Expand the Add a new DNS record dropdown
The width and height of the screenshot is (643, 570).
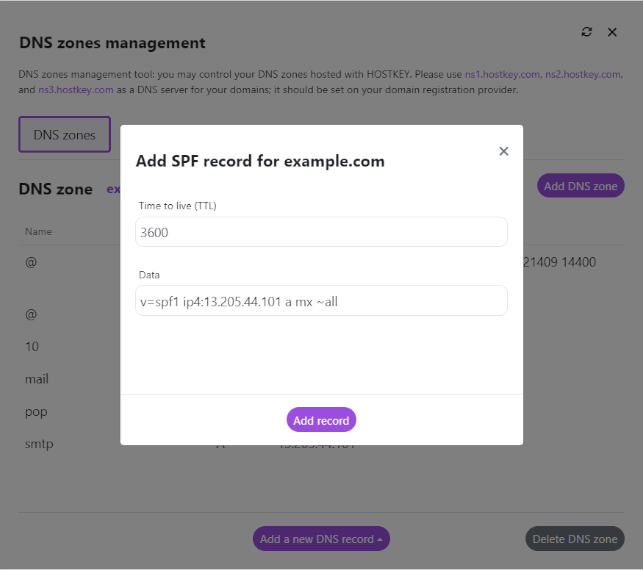click(x=321, y=539)
